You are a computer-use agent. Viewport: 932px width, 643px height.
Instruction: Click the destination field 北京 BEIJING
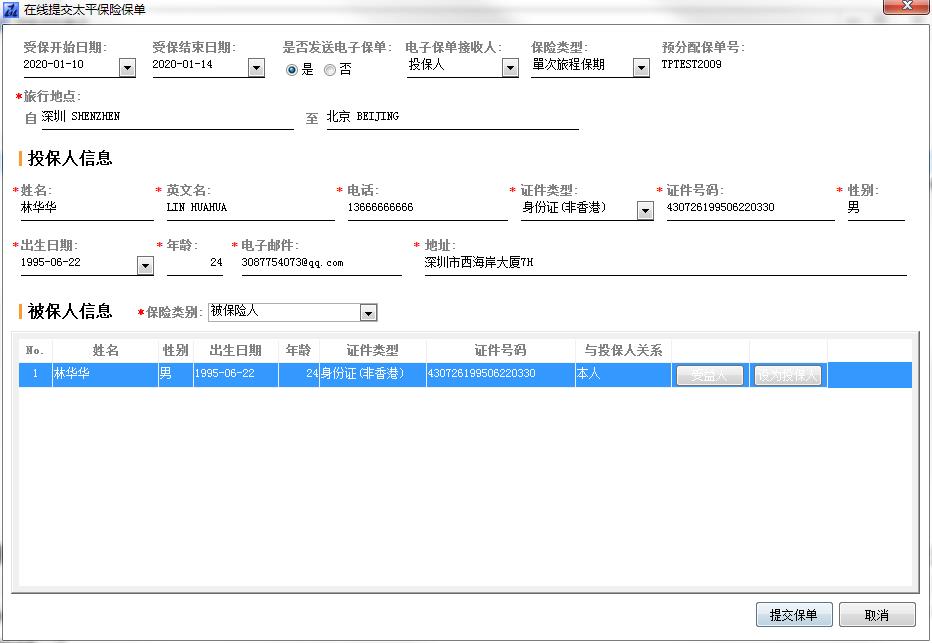(x=452, y=117)
